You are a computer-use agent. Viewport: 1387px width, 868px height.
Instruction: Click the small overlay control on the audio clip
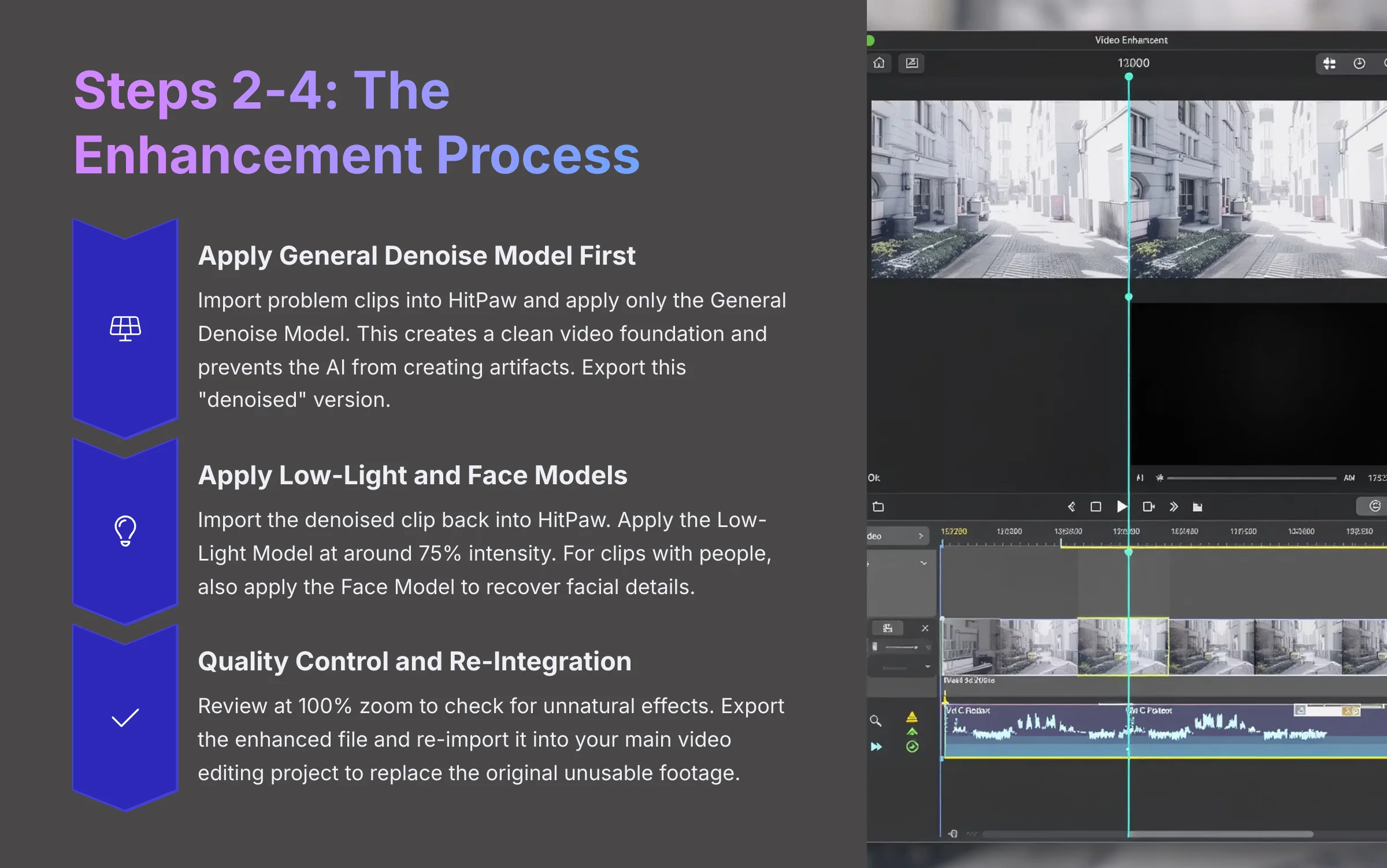click(x=1327, y=710)
